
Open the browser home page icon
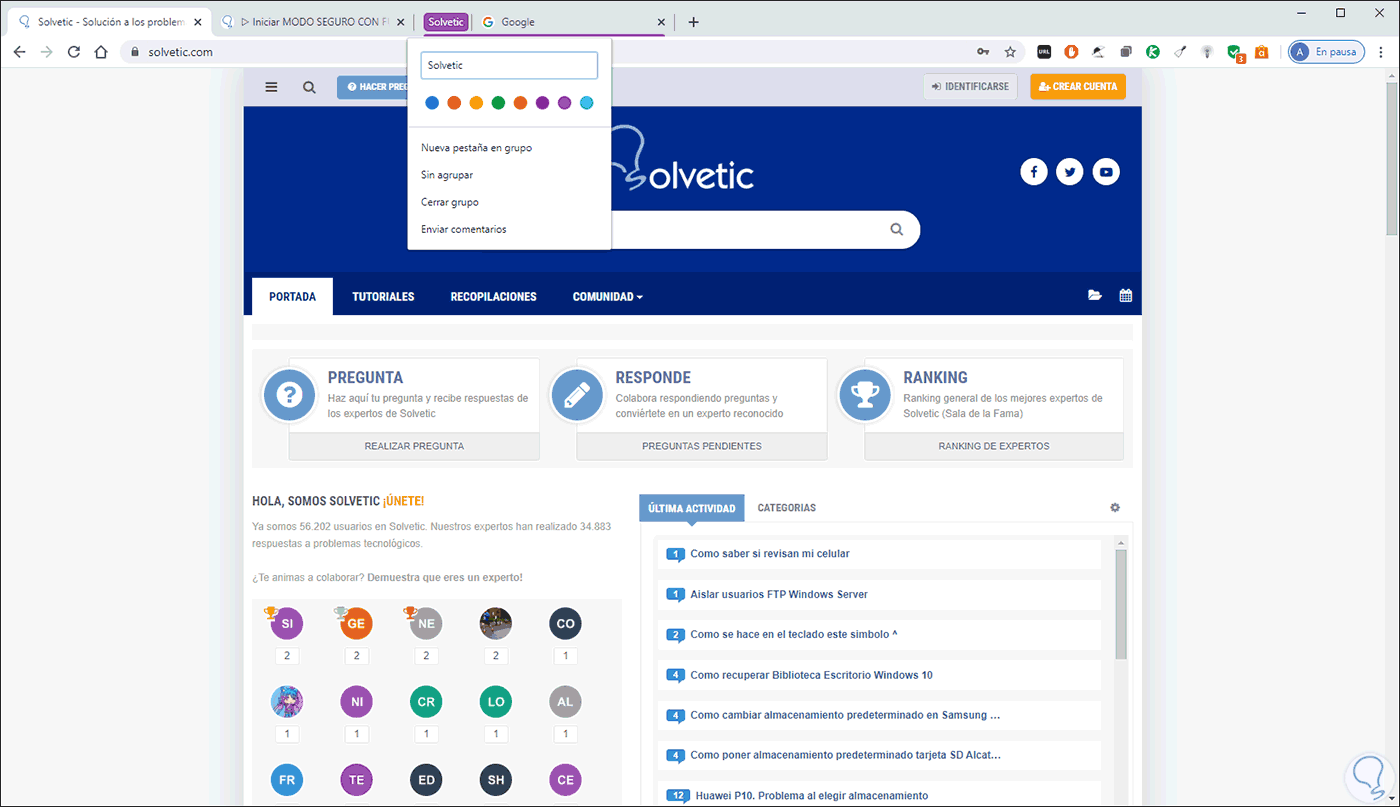tap(101, 52)
